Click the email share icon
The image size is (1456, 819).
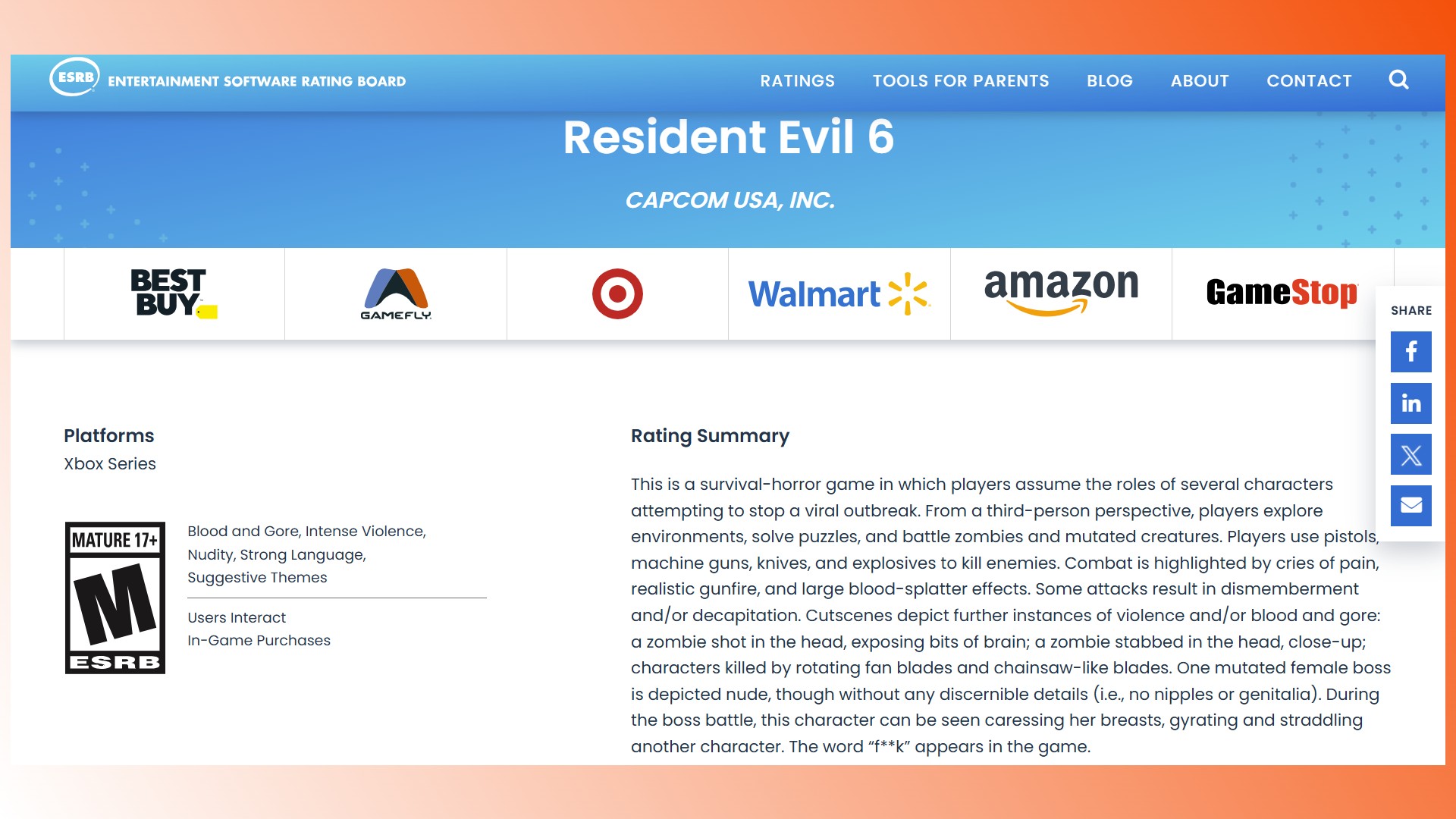[x=1410, y=505]
